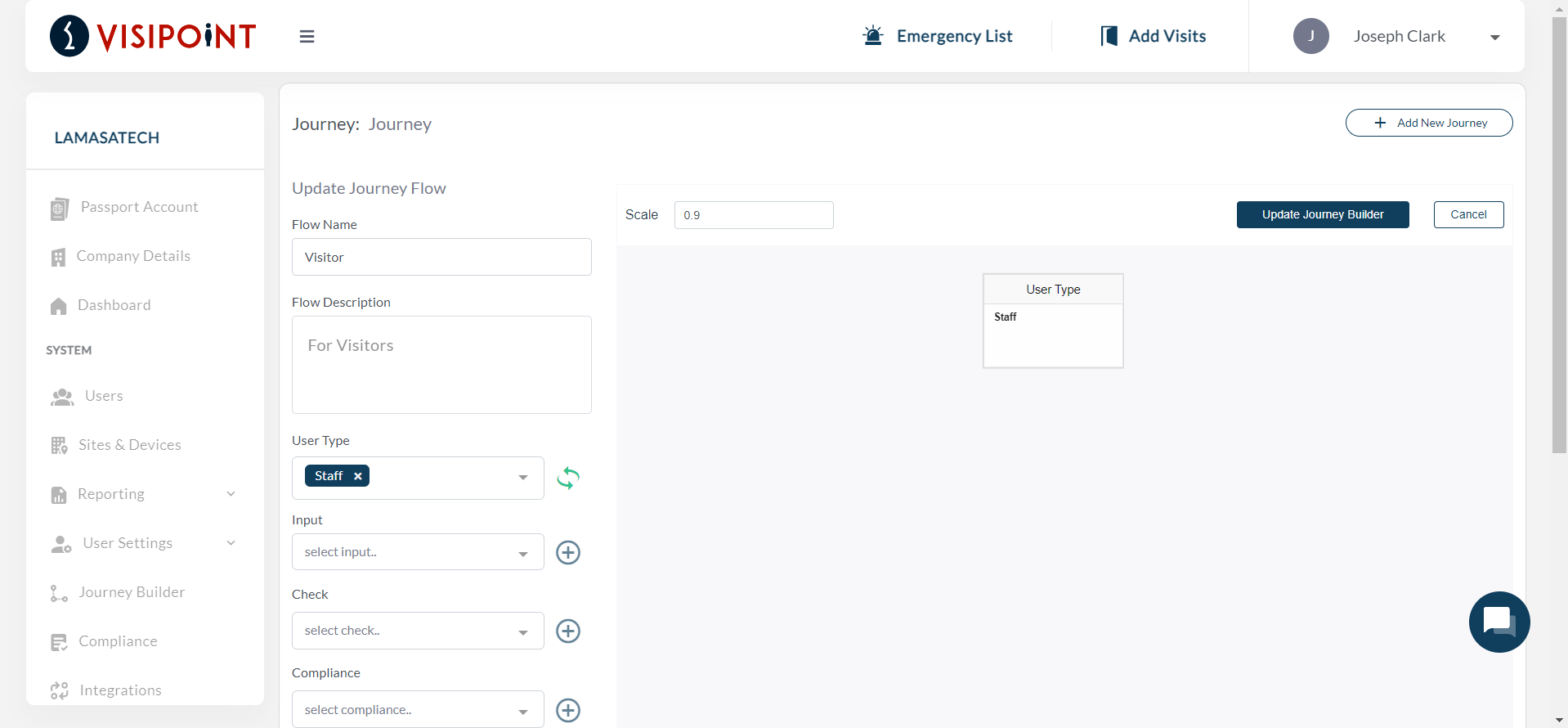This screenshot has height=728, width=1568.
Task: Add the selected check with plus icon
Action: 568,631
